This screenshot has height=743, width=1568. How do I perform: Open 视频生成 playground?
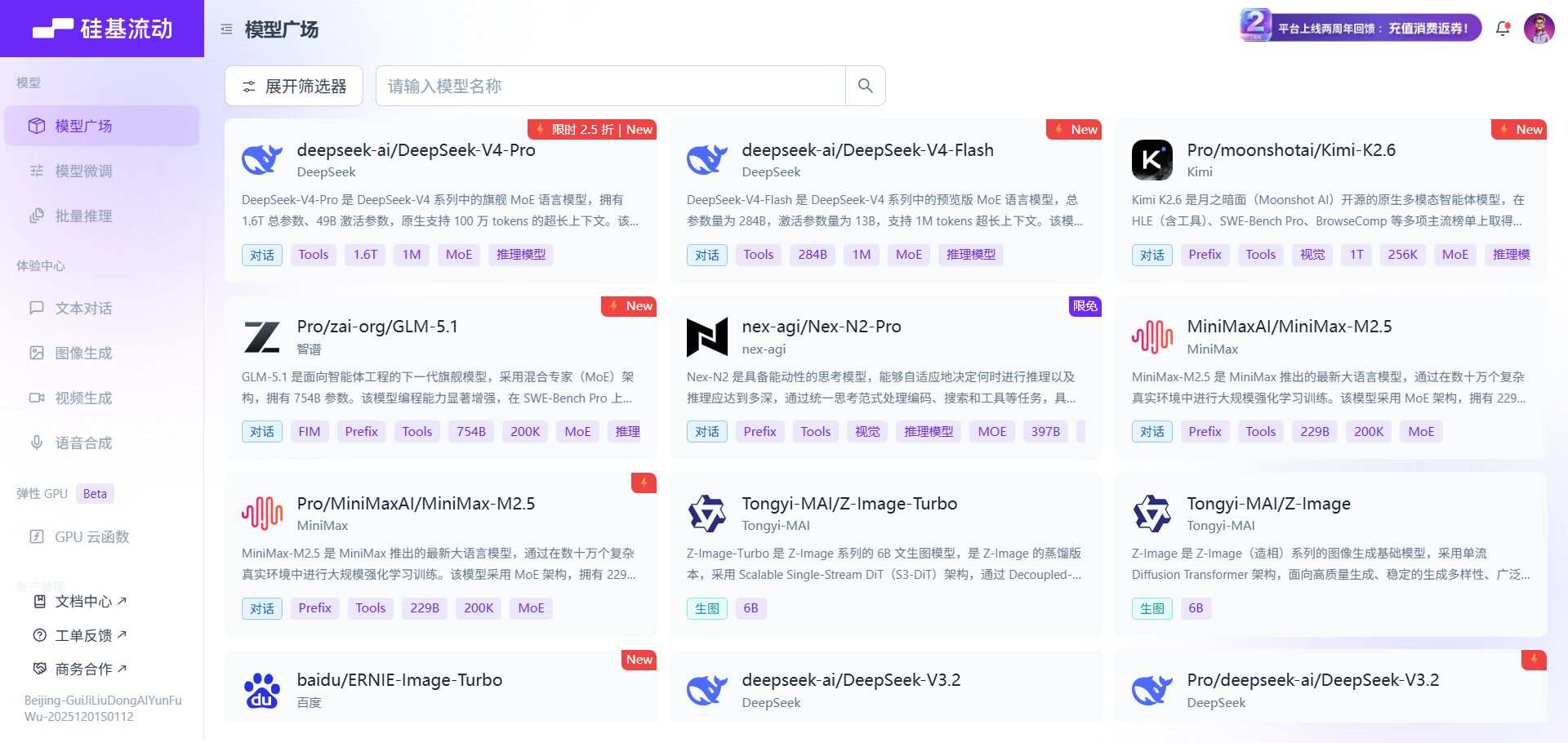pyautogui.click(x=102, y=398)
